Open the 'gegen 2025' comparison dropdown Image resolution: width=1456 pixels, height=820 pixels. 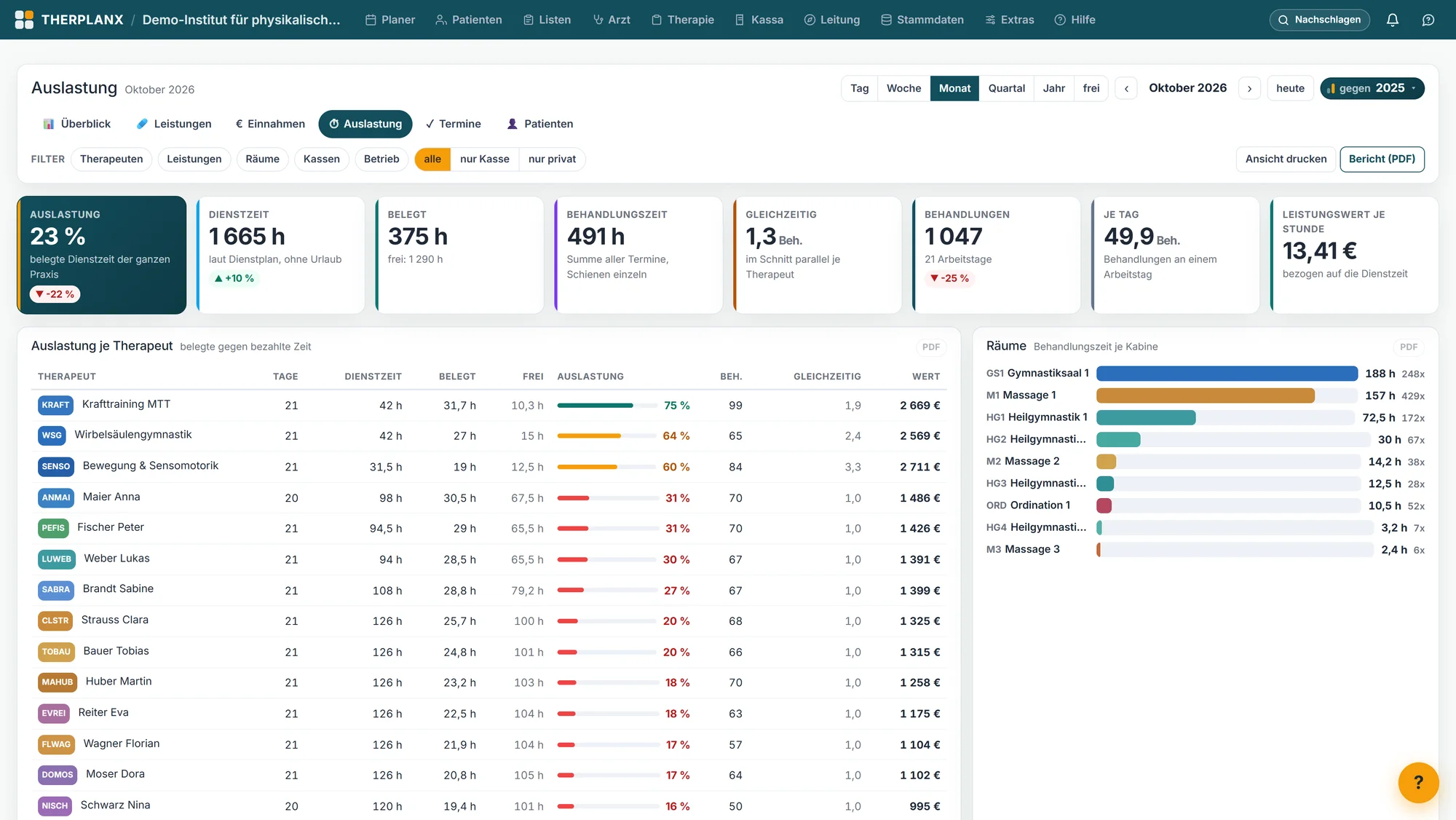1372,88
